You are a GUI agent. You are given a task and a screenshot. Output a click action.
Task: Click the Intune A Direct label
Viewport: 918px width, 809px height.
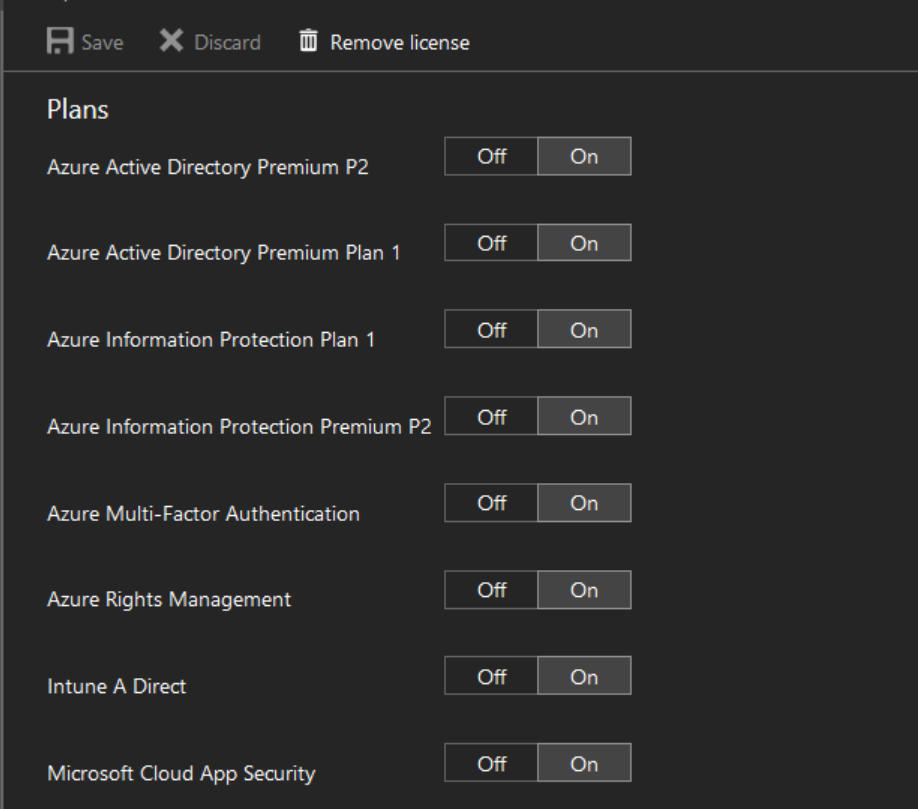117,686
